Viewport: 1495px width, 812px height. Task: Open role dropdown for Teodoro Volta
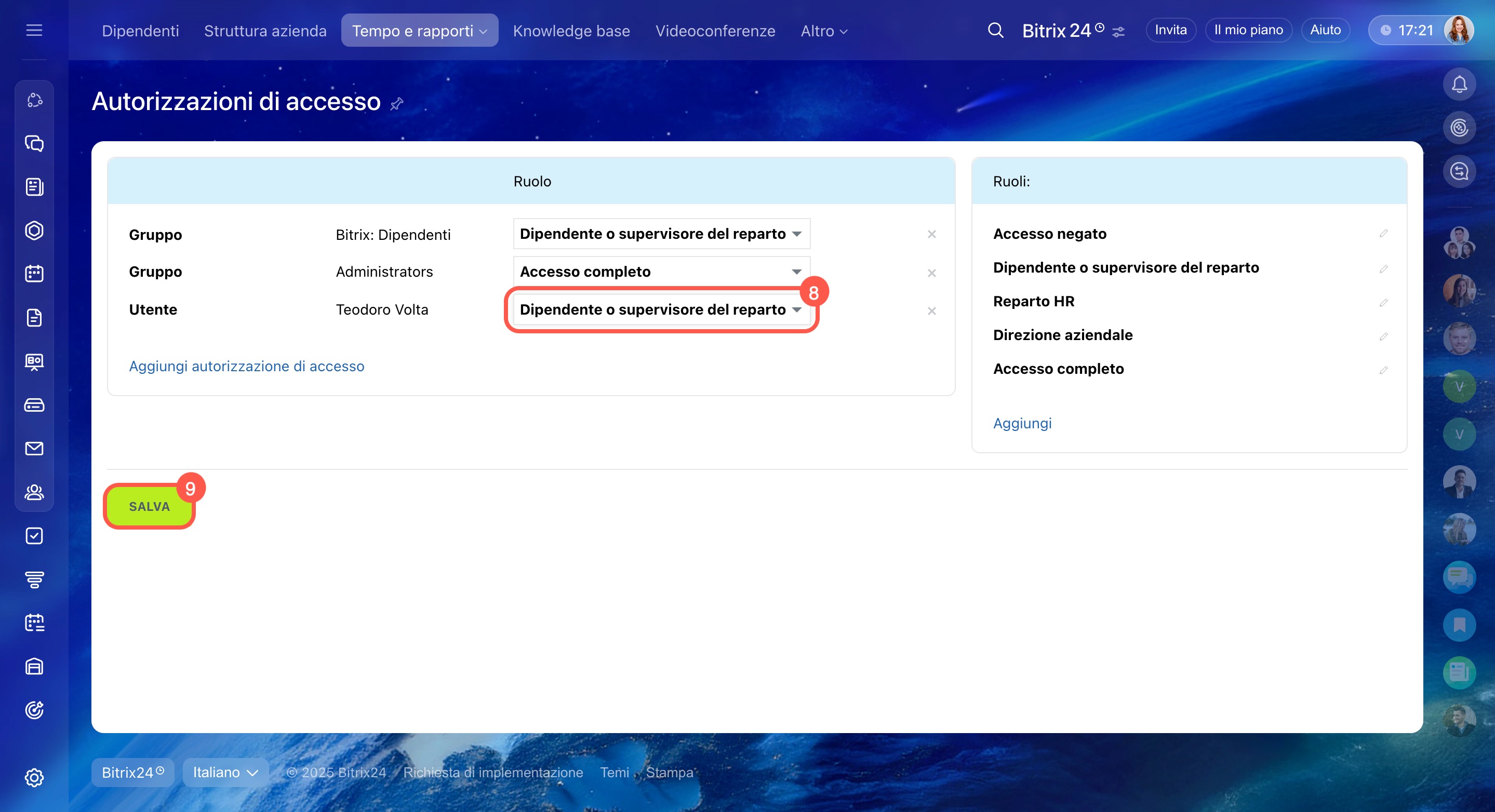(x=661, y=310)
